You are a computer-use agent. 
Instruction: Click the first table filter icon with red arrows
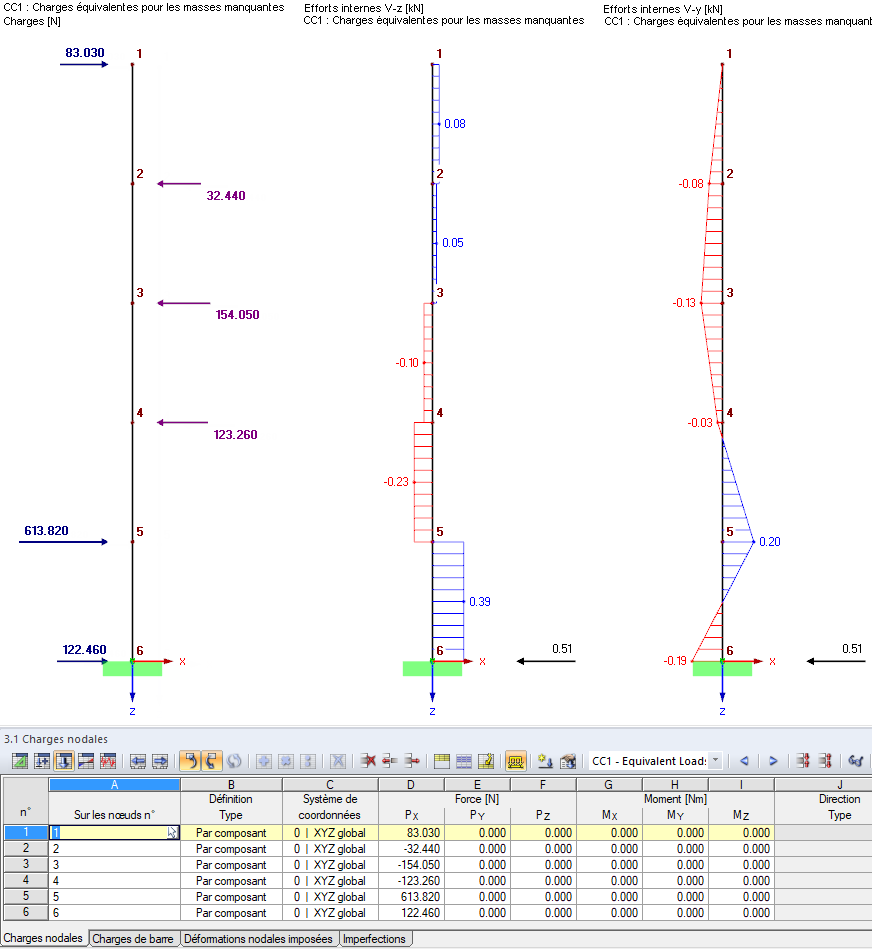coord(803,761)
